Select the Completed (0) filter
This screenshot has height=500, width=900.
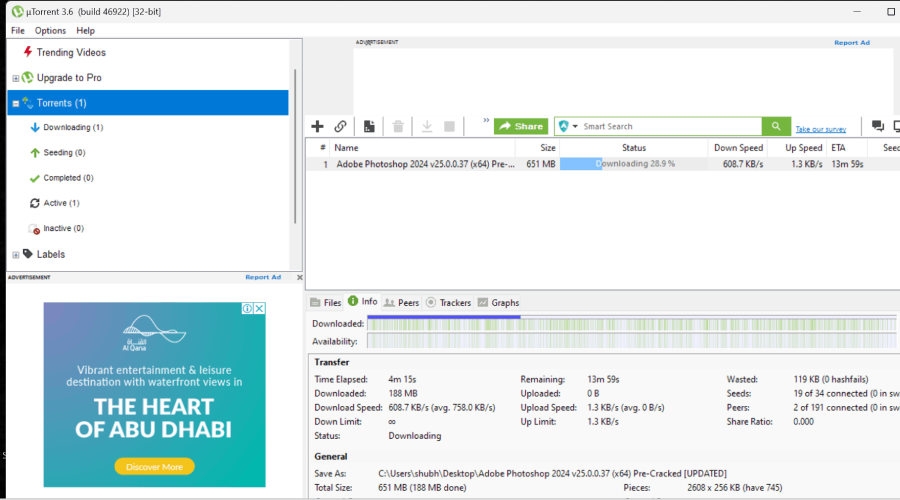(x=68, y=178)
